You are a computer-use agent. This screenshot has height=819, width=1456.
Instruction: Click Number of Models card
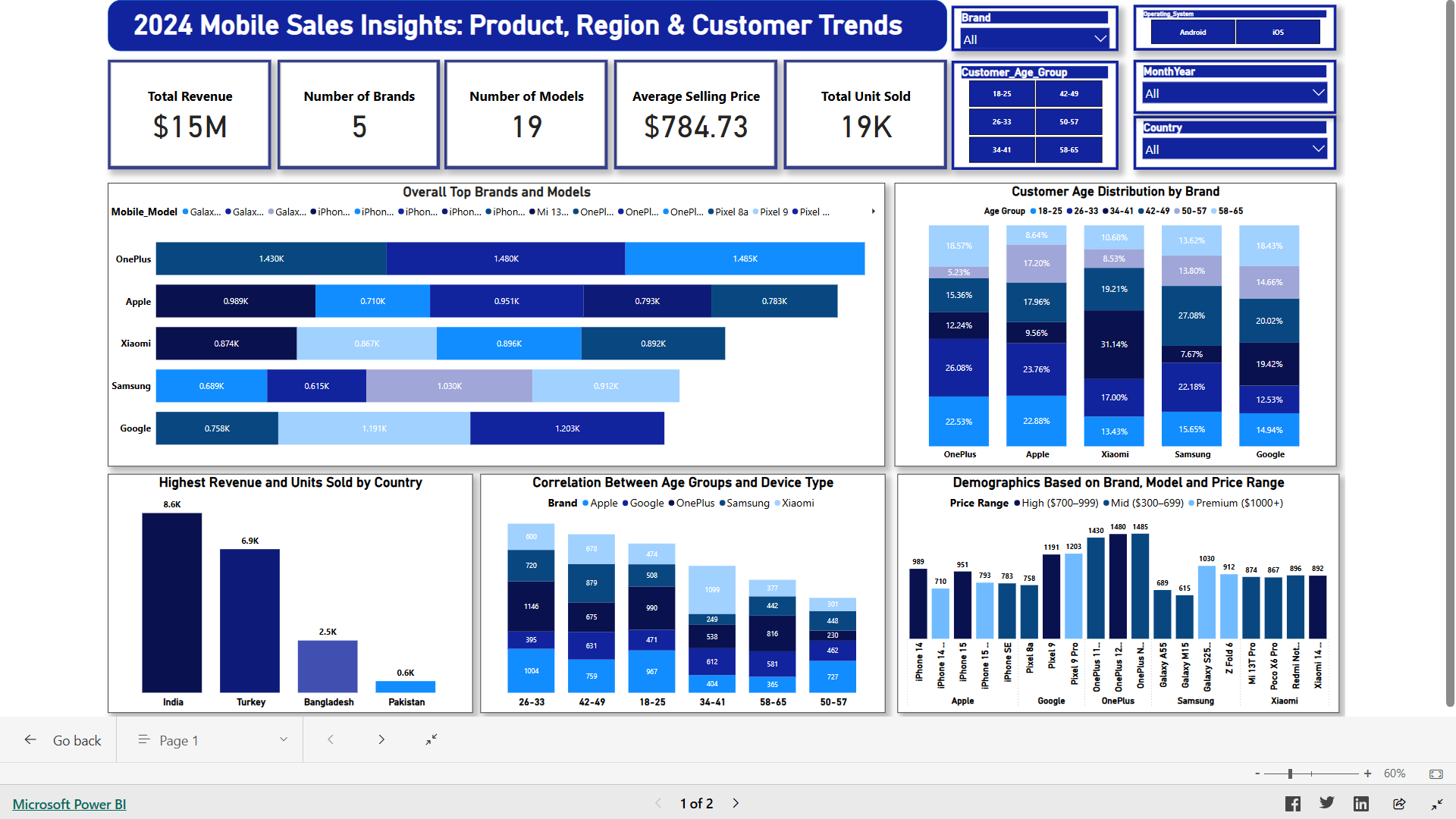pyautogui.click(x=526, y=115)
